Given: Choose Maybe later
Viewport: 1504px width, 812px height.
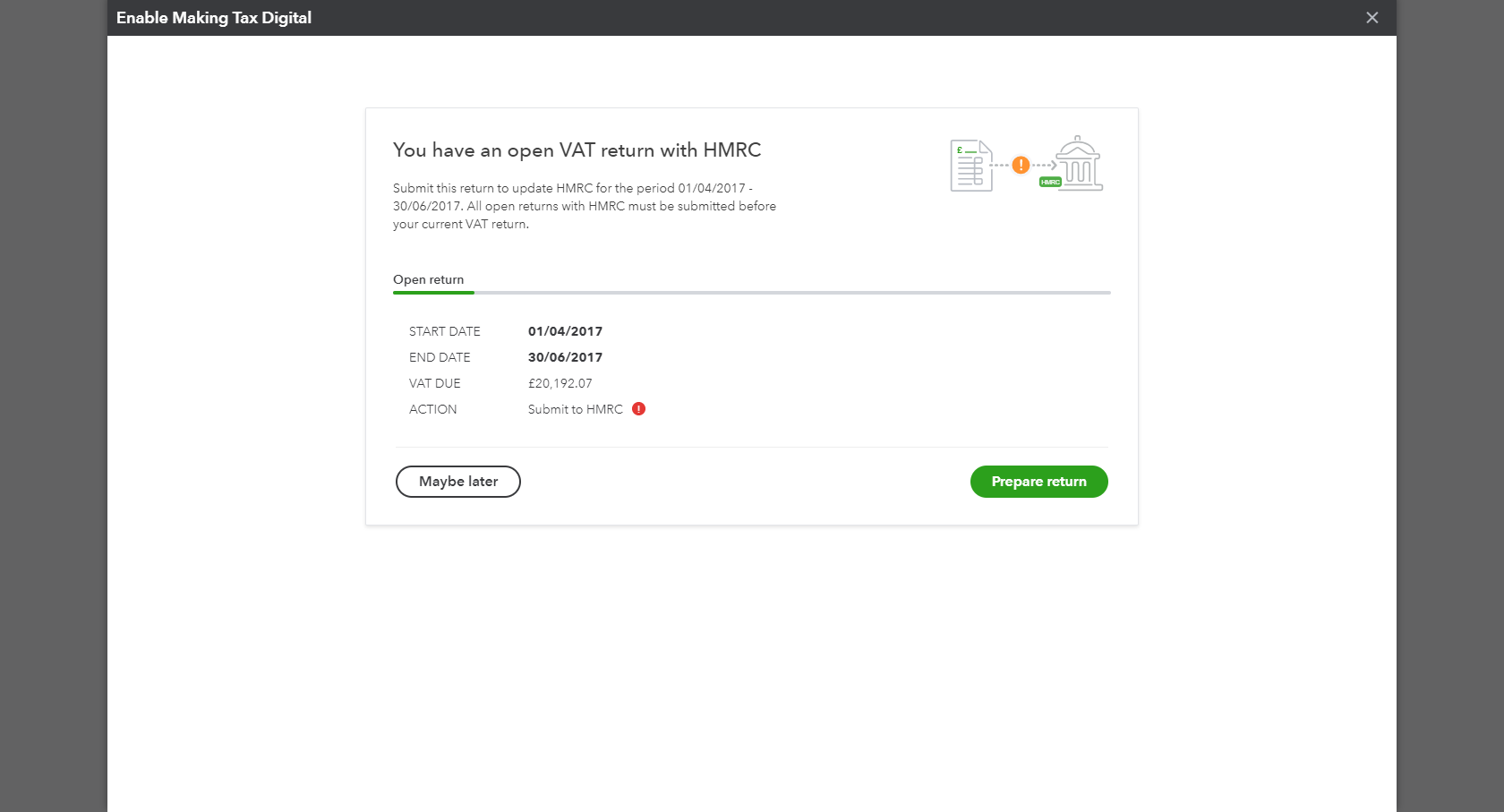Looking at the screenshot, I should point(458,482).
